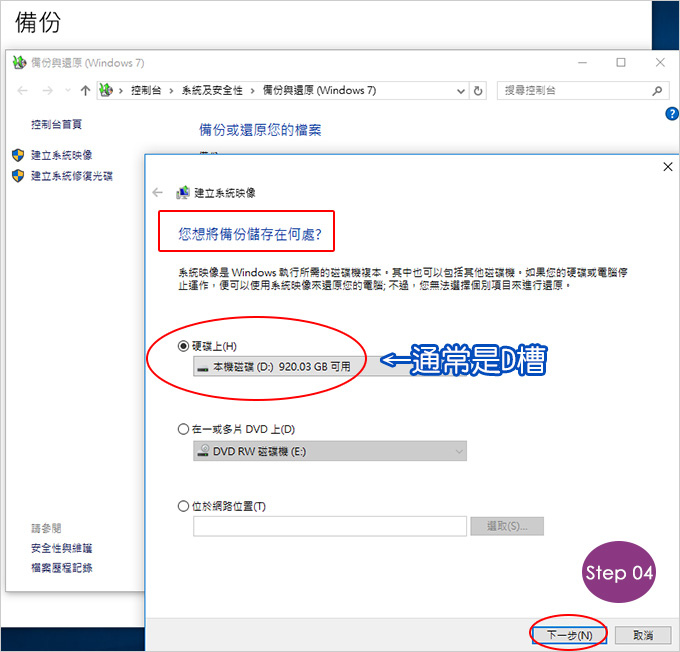Open 建立系統修復光碟 sidebar link
680x652 pixels.
[72, 176]
